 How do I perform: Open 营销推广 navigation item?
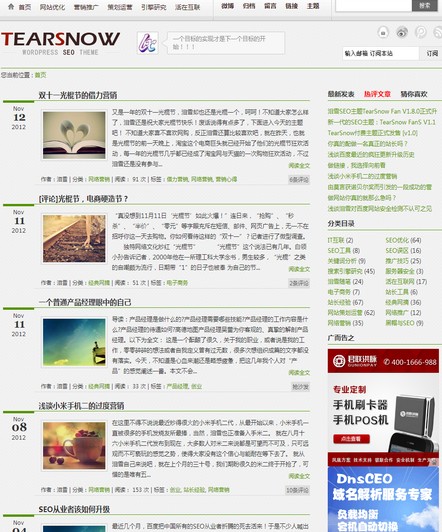click(x=86, y=7)
